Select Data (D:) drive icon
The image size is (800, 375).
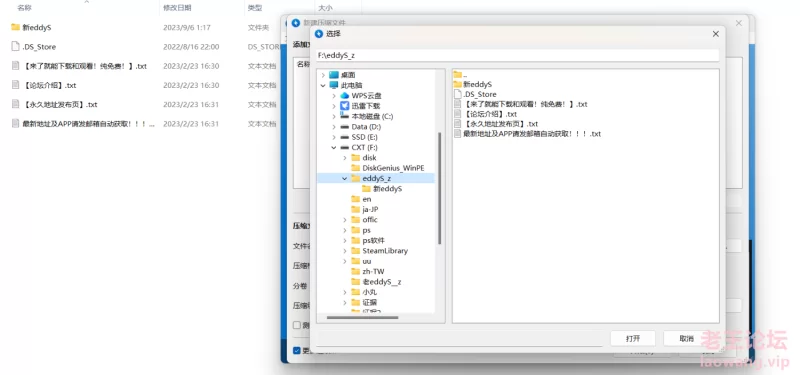click(x=344, y=127)
